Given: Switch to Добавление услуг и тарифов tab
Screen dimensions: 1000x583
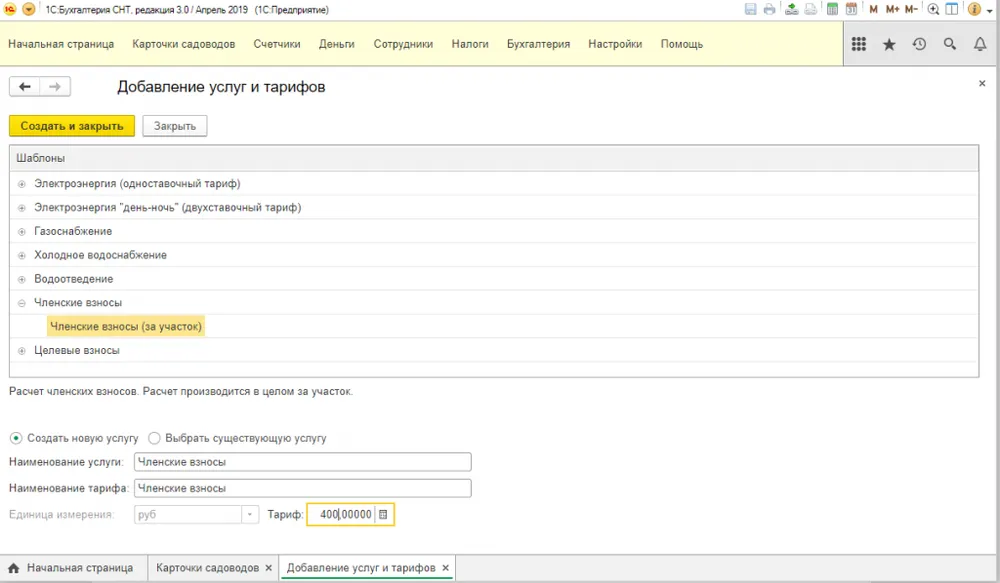Looking at the screenshot, I should [x=361, y=568].
